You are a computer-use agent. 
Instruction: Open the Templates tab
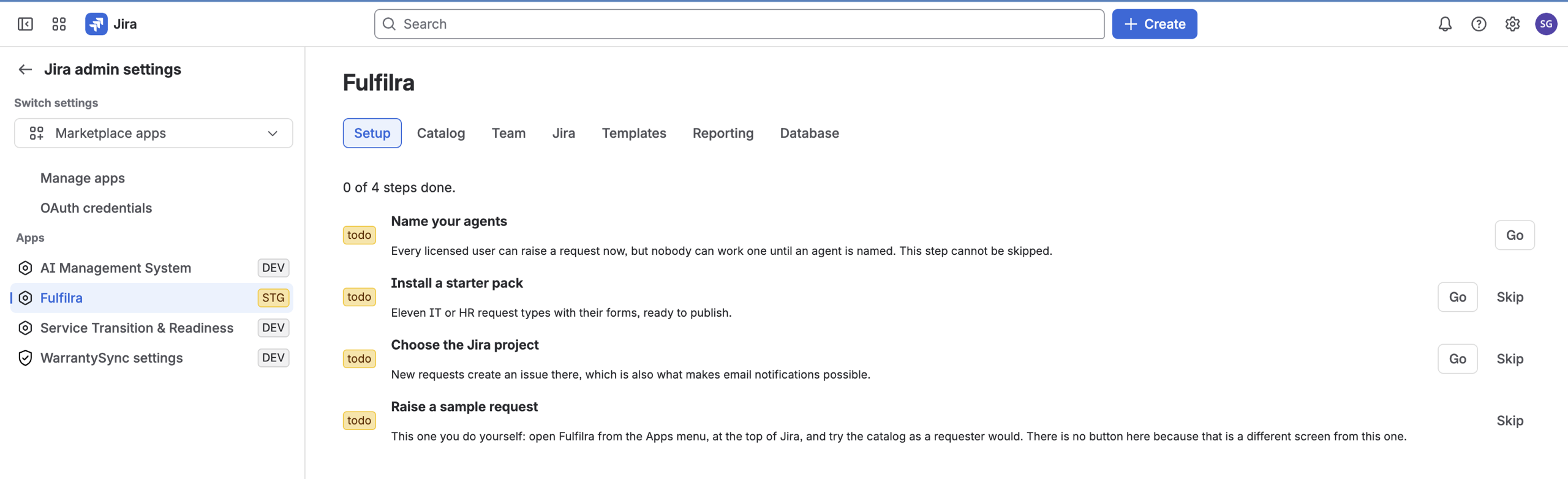[634, 133]
